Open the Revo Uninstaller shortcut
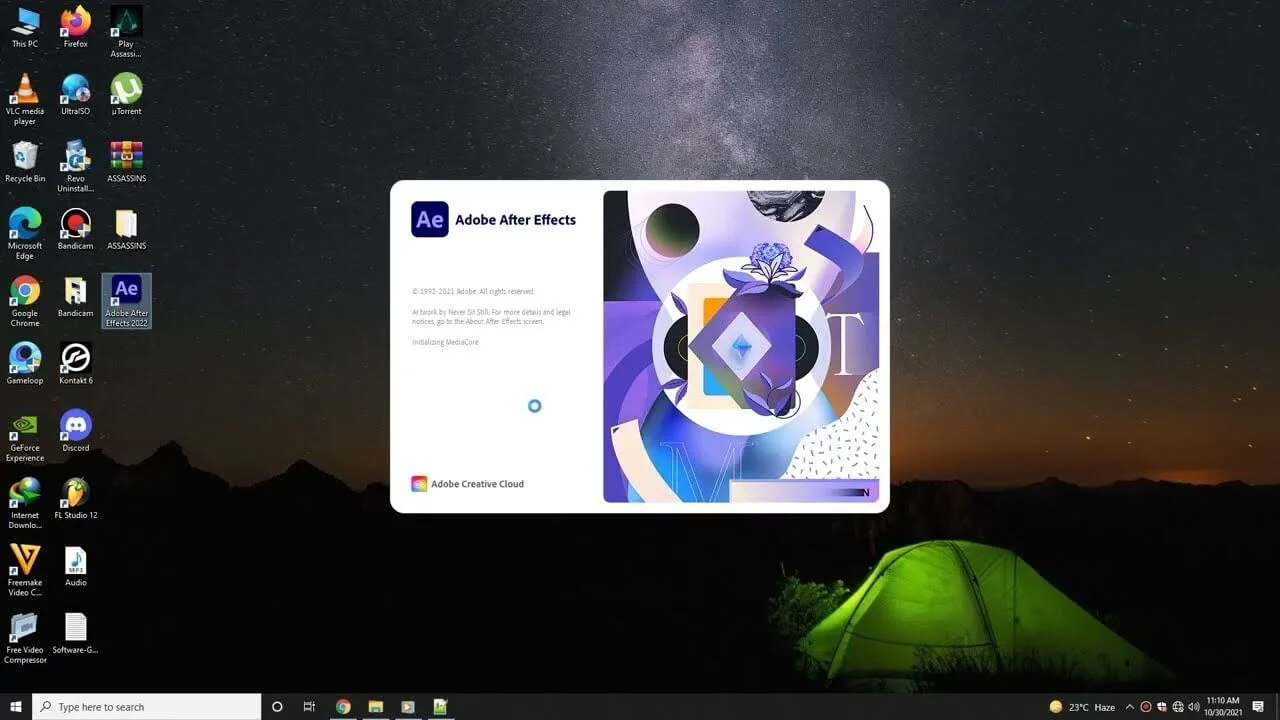1280x720 pixels. pyautogui.click(x=75, y=166)
